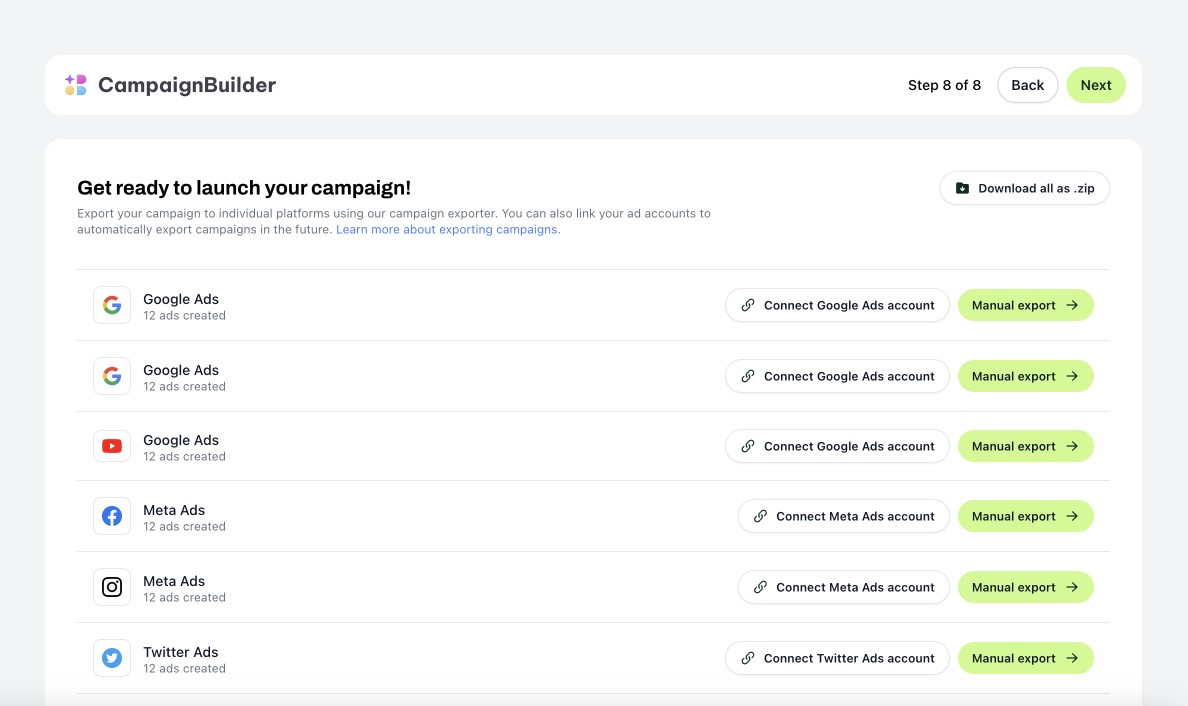The height and width of the screenshot is (706, 1188).
Task: Click the Step 8 of 8 progress label
Action: click(x=944, y=85)
